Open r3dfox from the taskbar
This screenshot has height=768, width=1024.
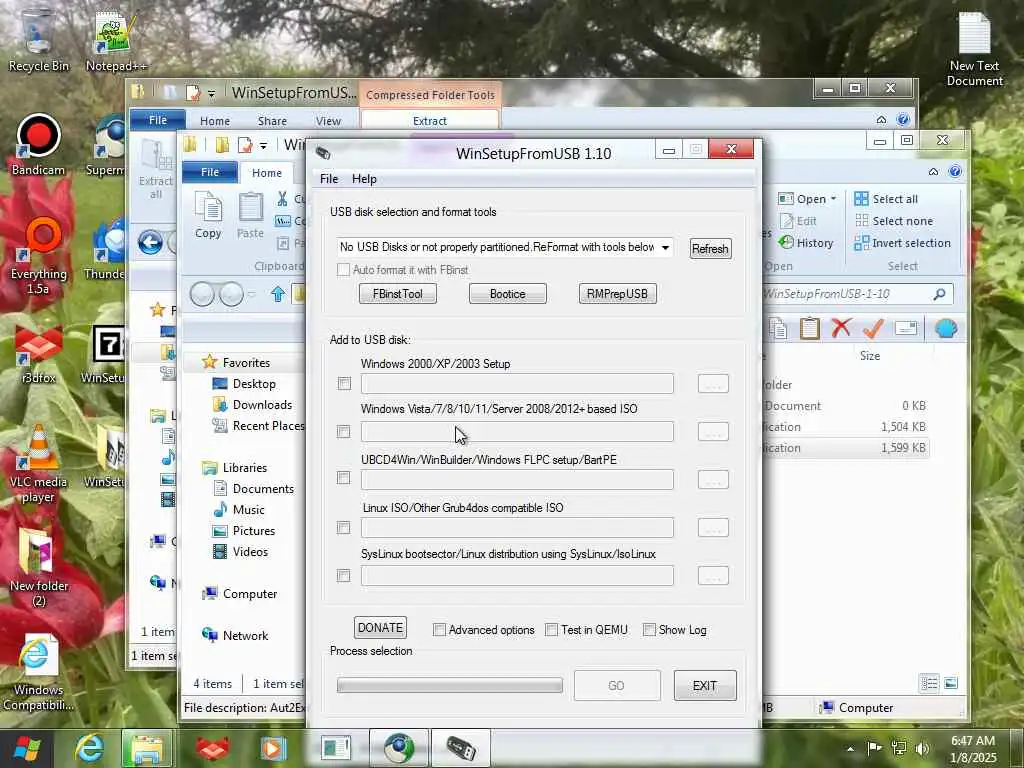213,748
